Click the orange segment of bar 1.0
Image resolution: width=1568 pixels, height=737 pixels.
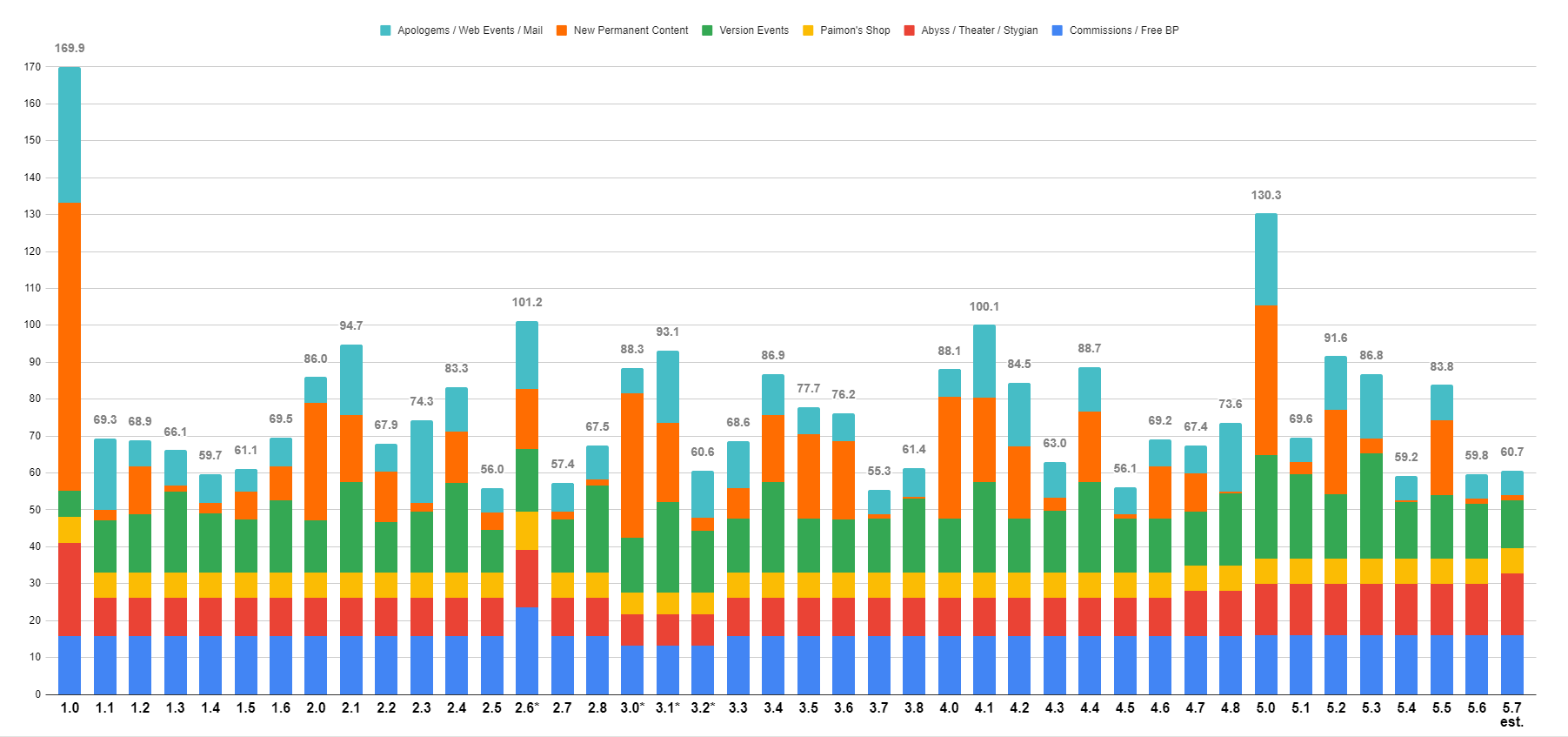(x=70, y=347)
